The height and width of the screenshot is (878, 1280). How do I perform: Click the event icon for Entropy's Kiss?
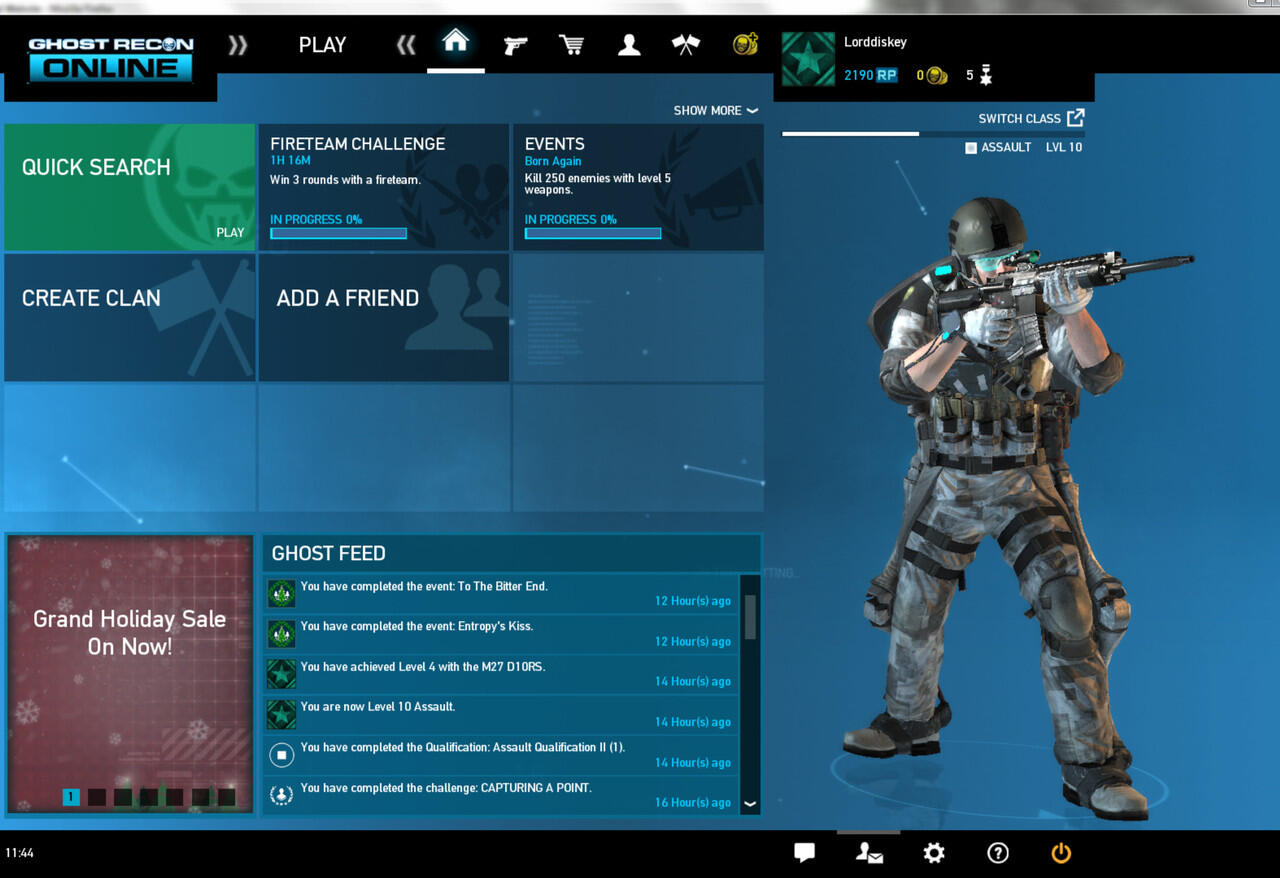point(281,634)
